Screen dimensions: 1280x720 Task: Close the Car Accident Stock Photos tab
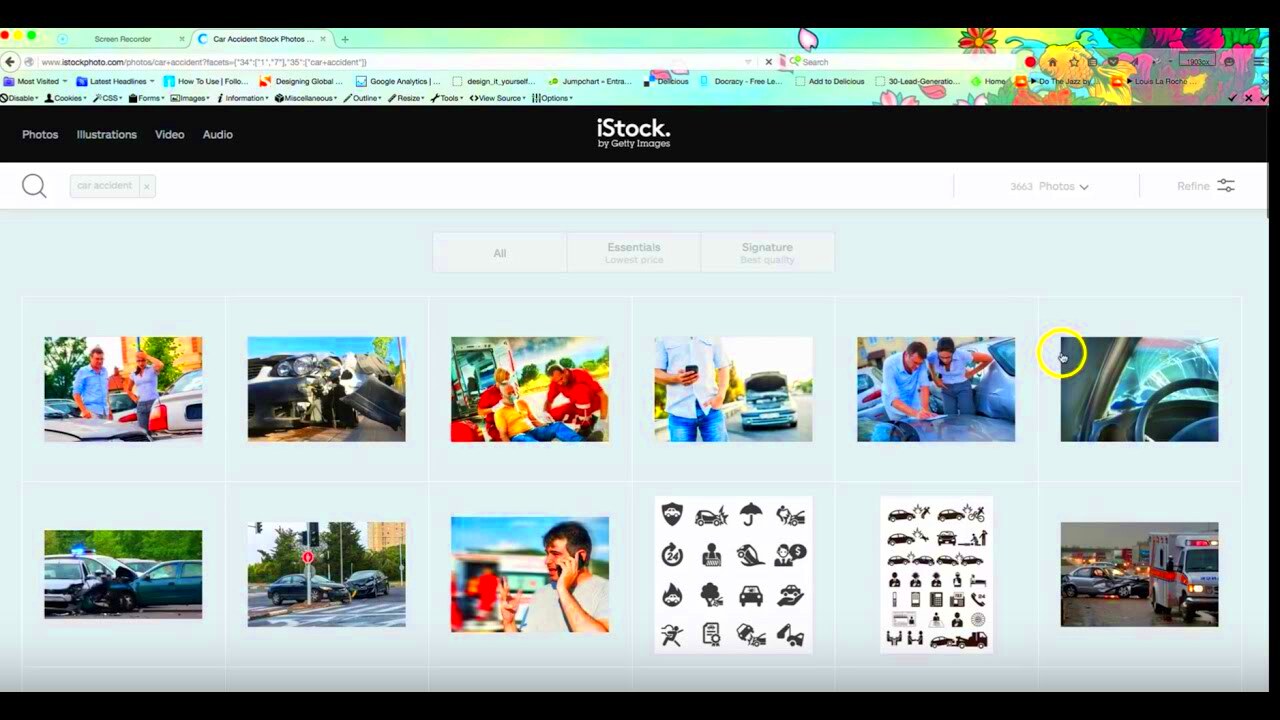(323, 39)
